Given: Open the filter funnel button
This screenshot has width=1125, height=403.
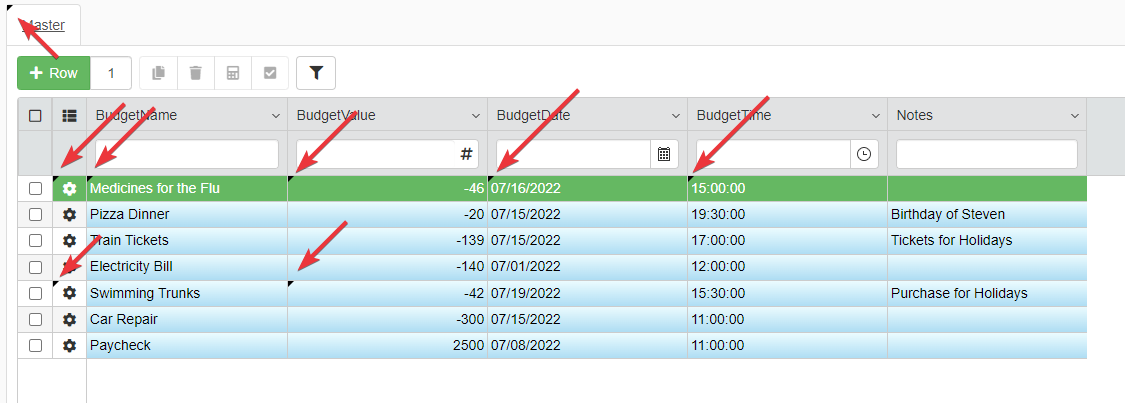Looking at the screenshot, I should point(316,73).
